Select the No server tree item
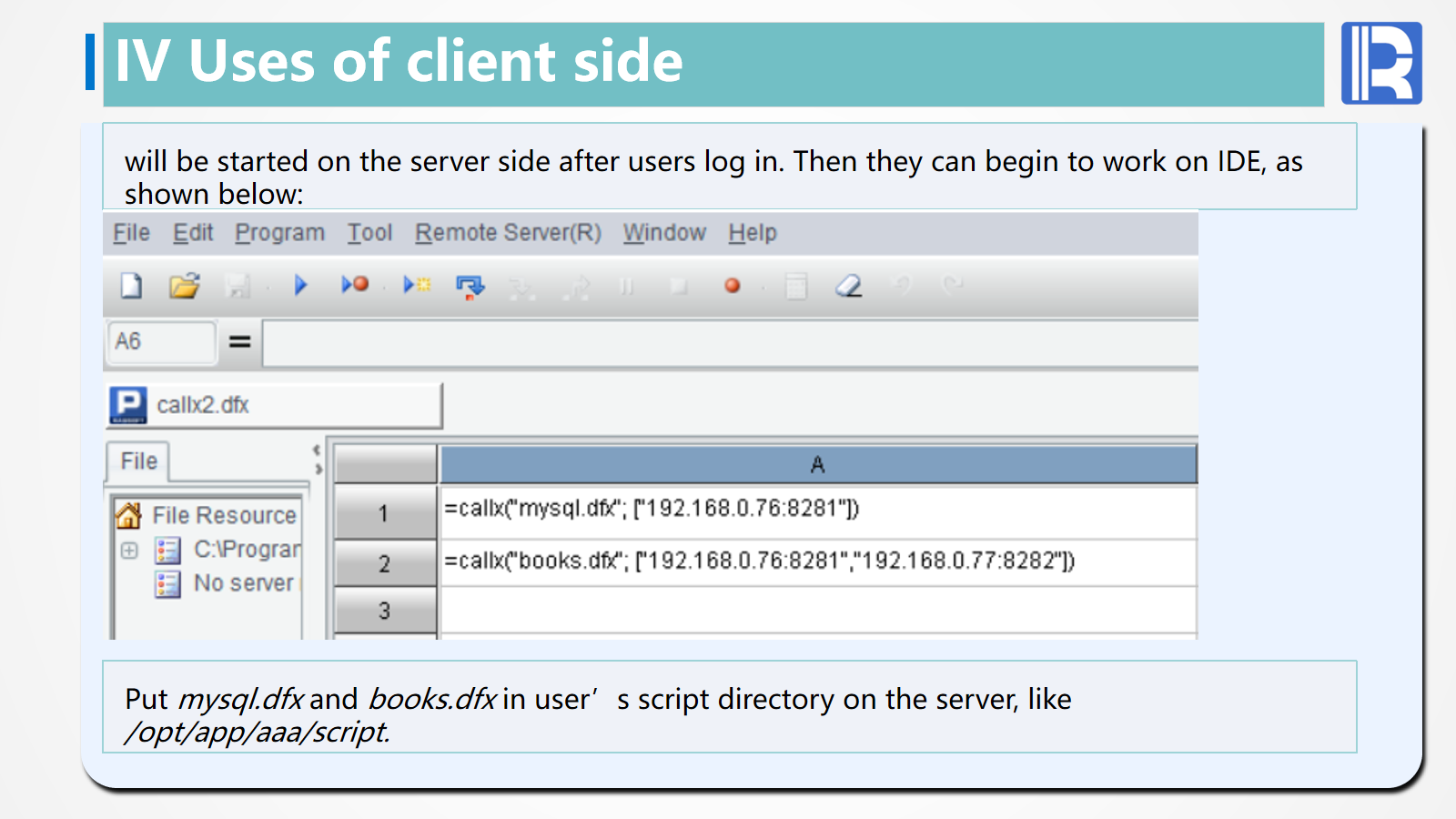The width and height of the screenshot is (1456, 819). [243, 583]
